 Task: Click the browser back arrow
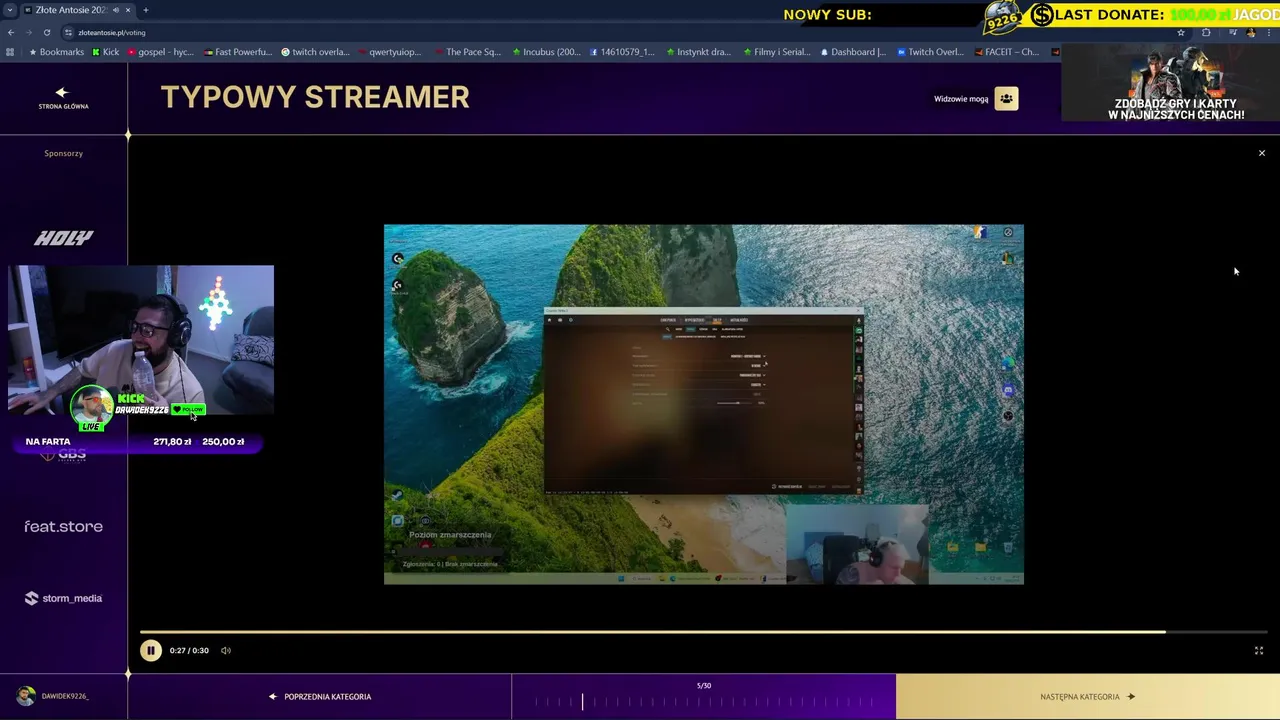(11, 32)
